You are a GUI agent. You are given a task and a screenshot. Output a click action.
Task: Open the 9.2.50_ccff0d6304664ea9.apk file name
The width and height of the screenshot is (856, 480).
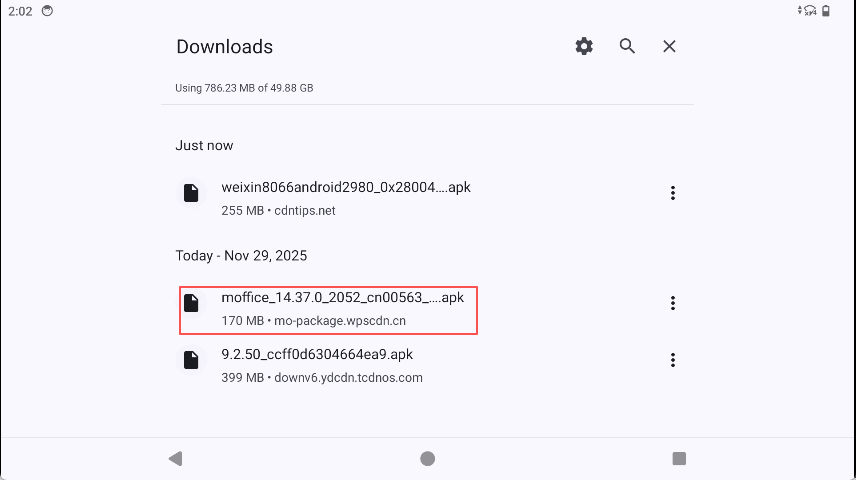pos(317,354)
